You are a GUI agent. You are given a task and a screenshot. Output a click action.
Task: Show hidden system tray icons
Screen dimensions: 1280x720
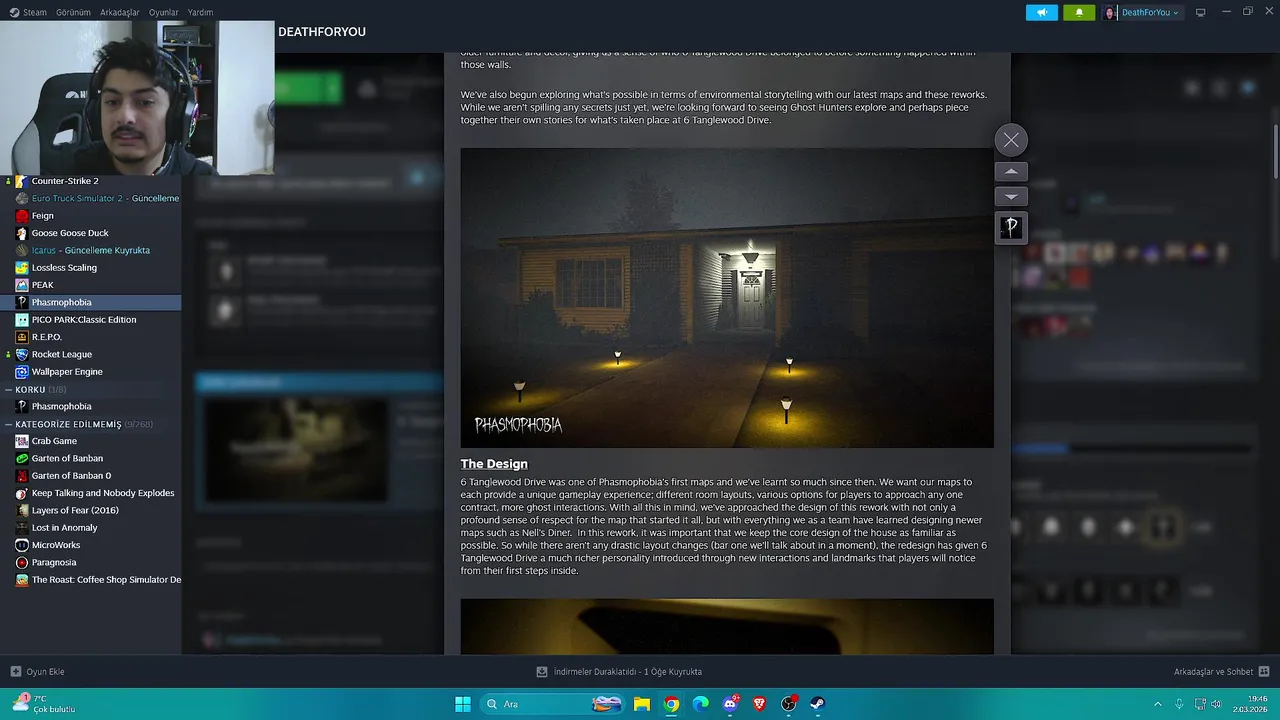(x=1158, y=704)
